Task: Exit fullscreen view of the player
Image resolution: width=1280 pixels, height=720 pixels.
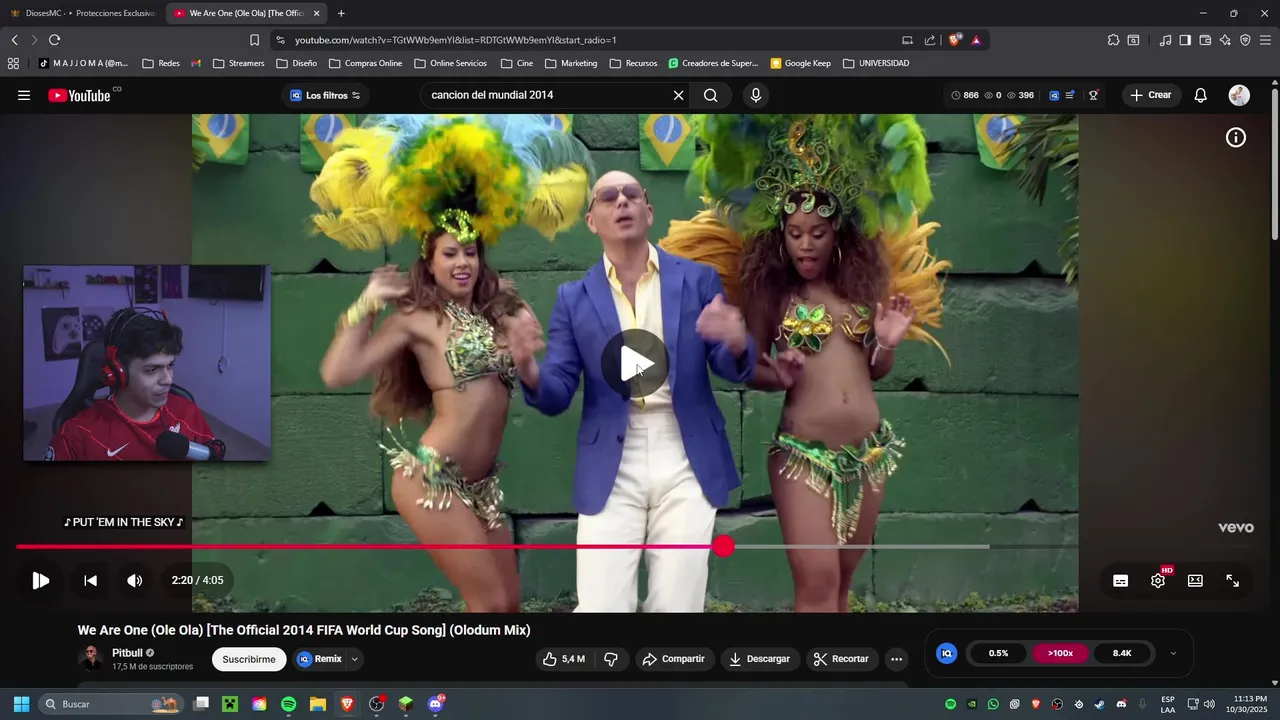Action: click(x=1233, y=581)
